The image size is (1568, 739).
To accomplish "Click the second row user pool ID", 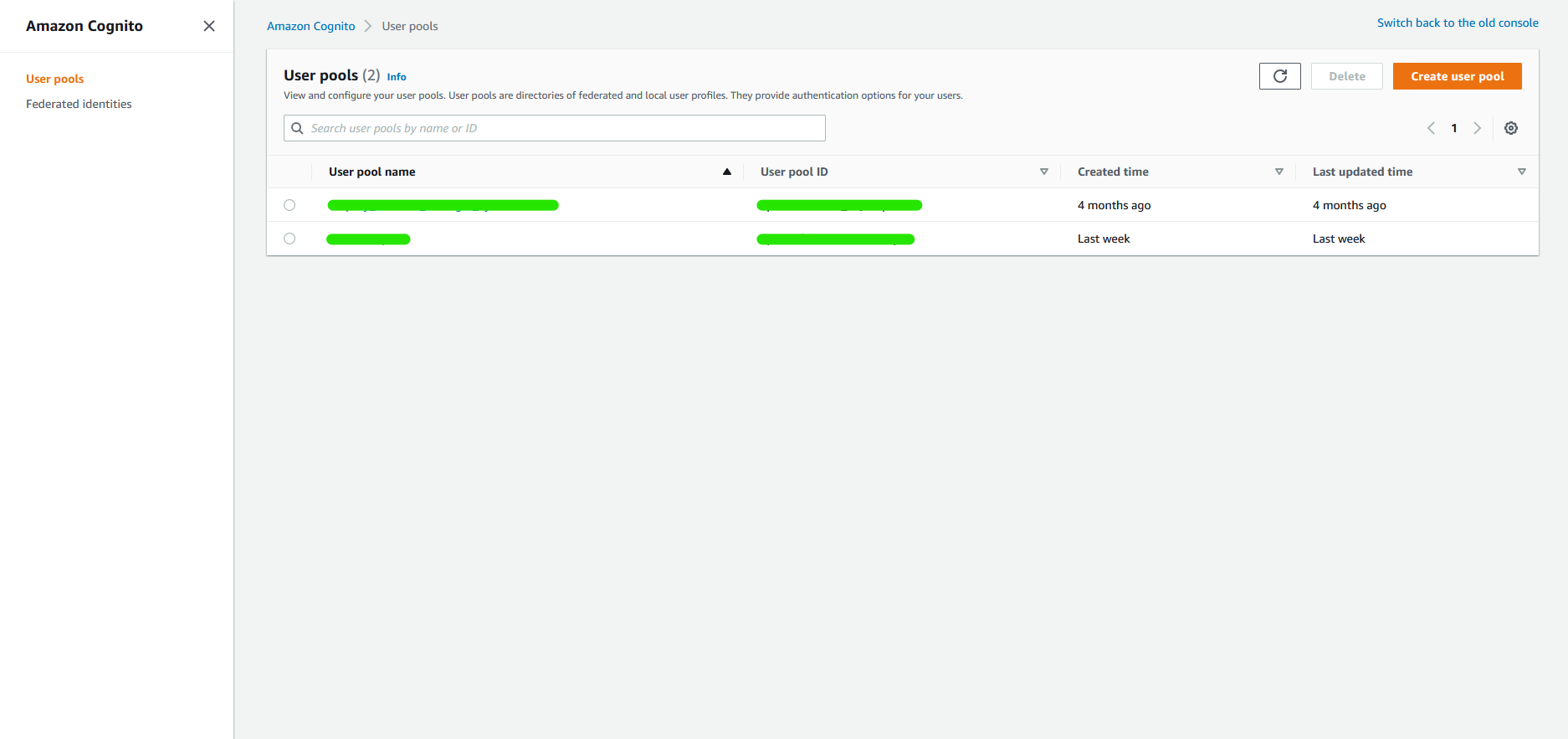I will pyautogui.click(x=835, y=239).
